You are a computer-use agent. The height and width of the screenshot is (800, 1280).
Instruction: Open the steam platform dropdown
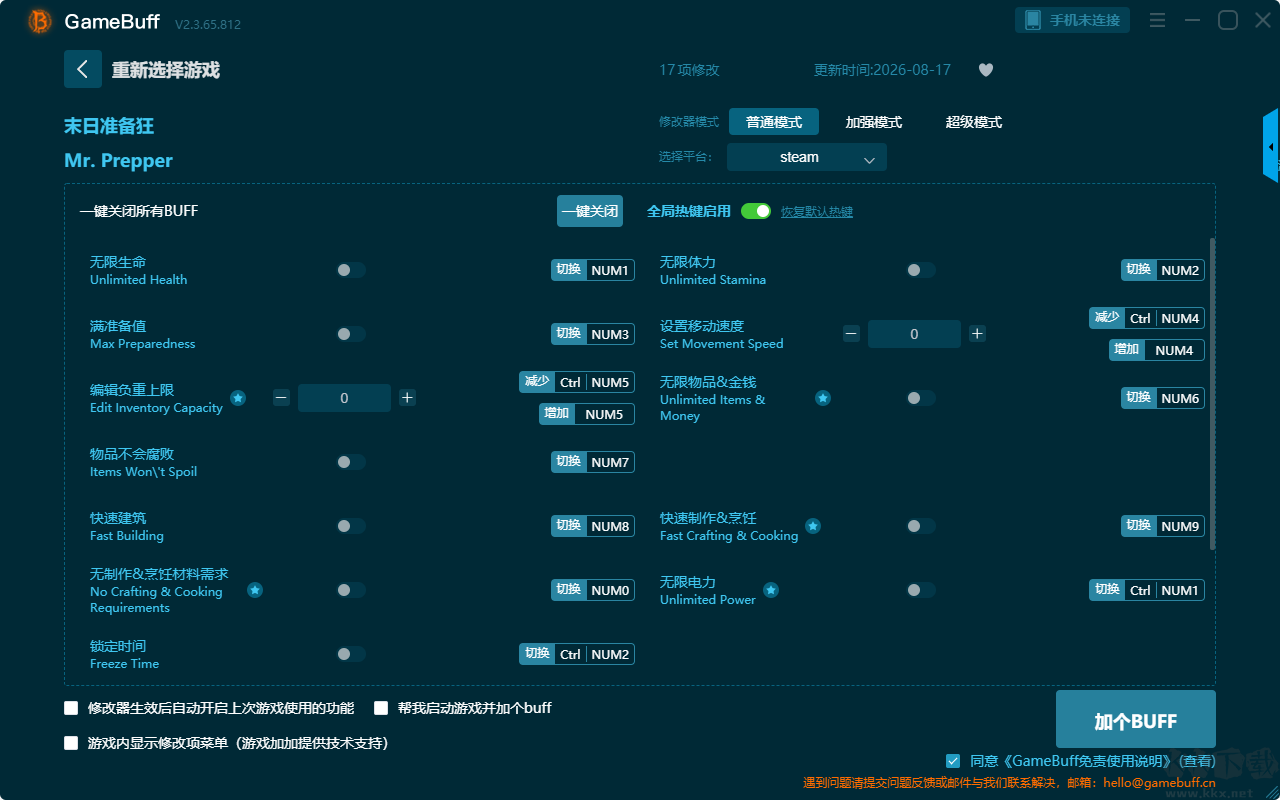click(807, 157)
